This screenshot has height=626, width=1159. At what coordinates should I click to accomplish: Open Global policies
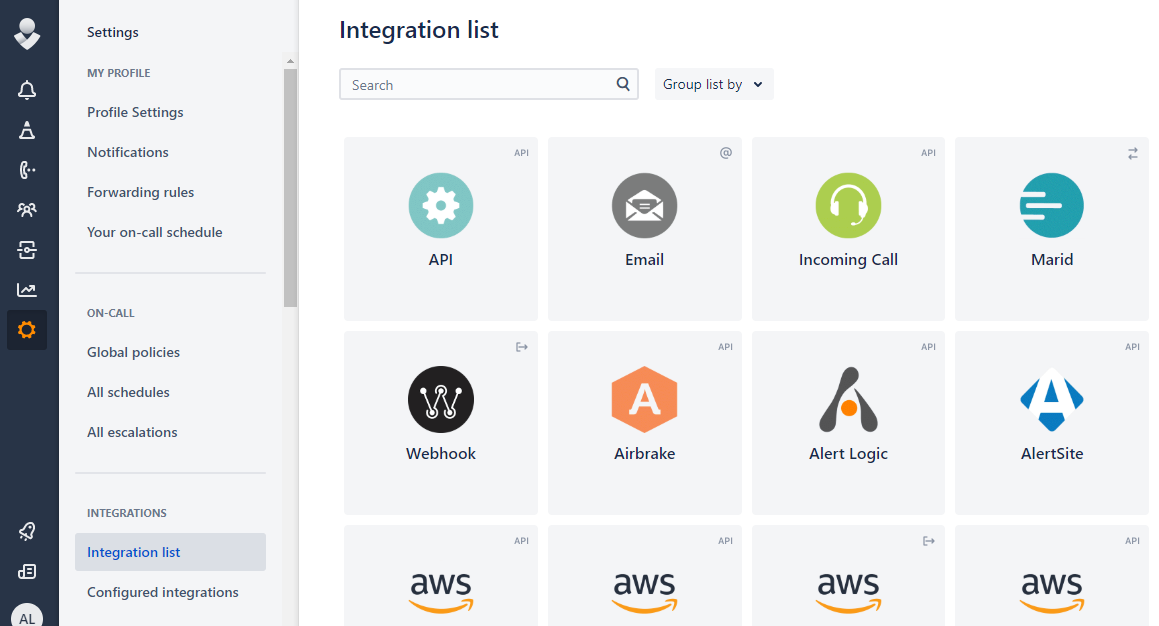pos(133,353)
